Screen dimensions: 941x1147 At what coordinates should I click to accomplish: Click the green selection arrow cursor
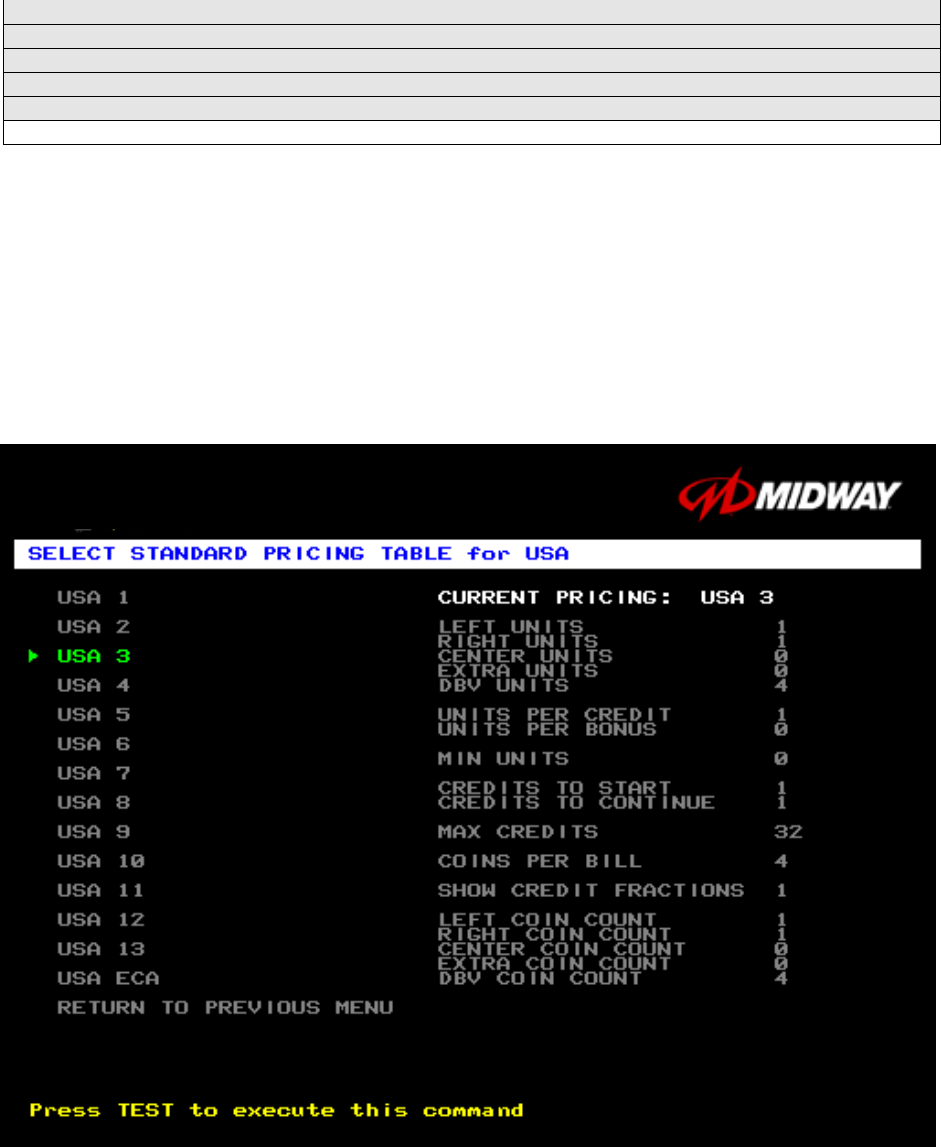33,656
